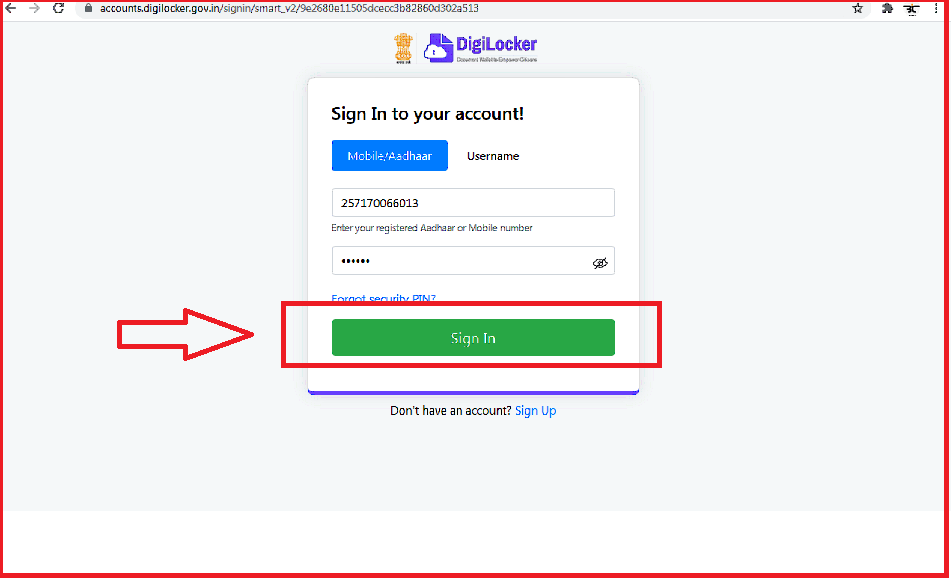Open the browser three-dot menu
This screenshot has width=951, height=581.
[936, 8]
